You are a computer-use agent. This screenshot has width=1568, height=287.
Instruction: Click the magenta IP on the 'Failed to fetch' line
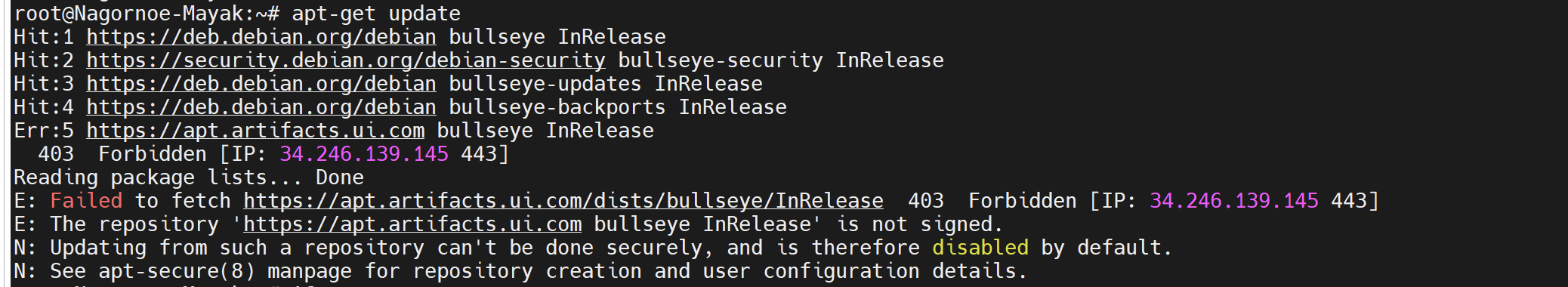pyautogui.click(x=1234, y=201)
